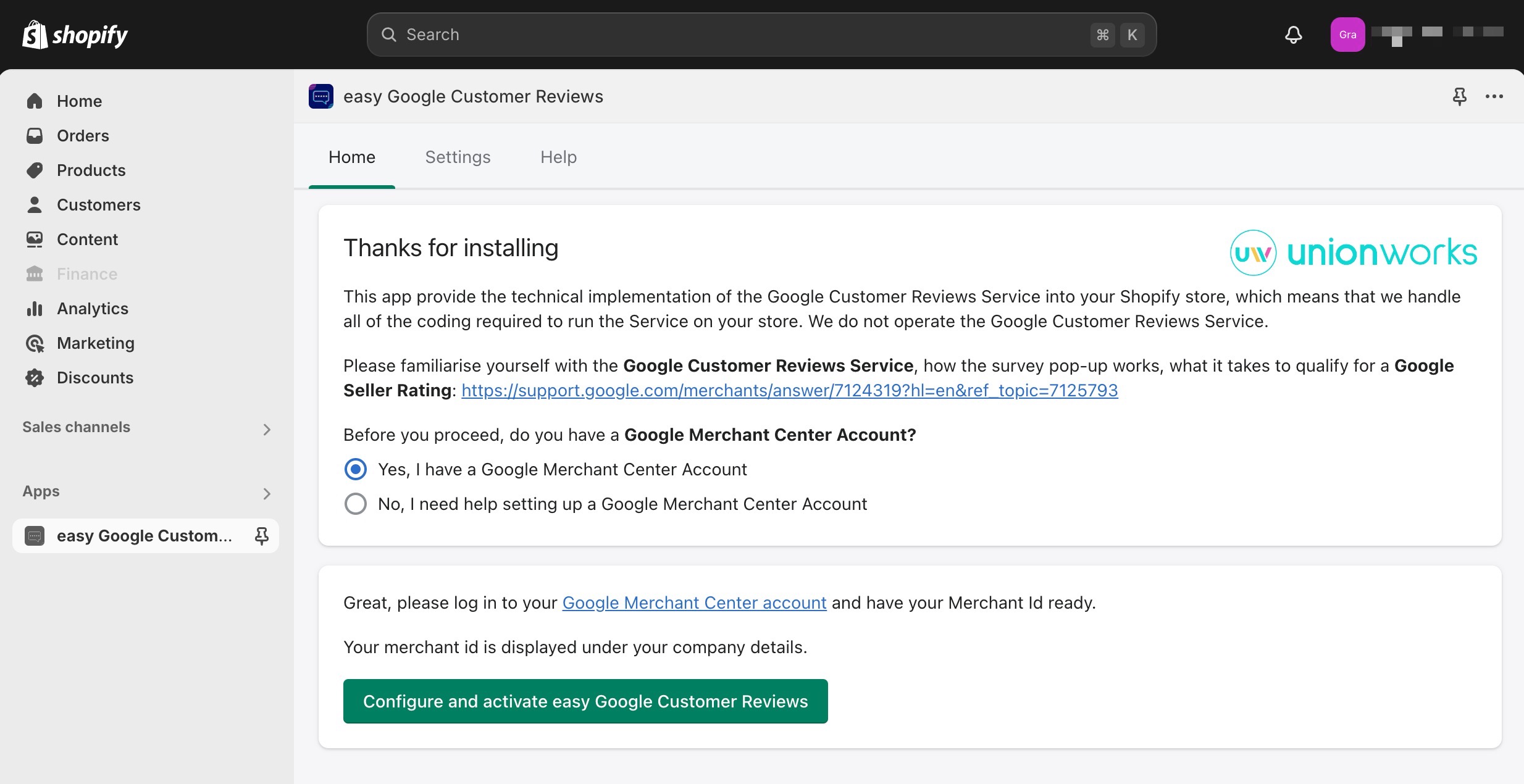The height and width of the screenshot is (784, 1524).
Task: Navigate to the Content section
Action: coord(87,239)
